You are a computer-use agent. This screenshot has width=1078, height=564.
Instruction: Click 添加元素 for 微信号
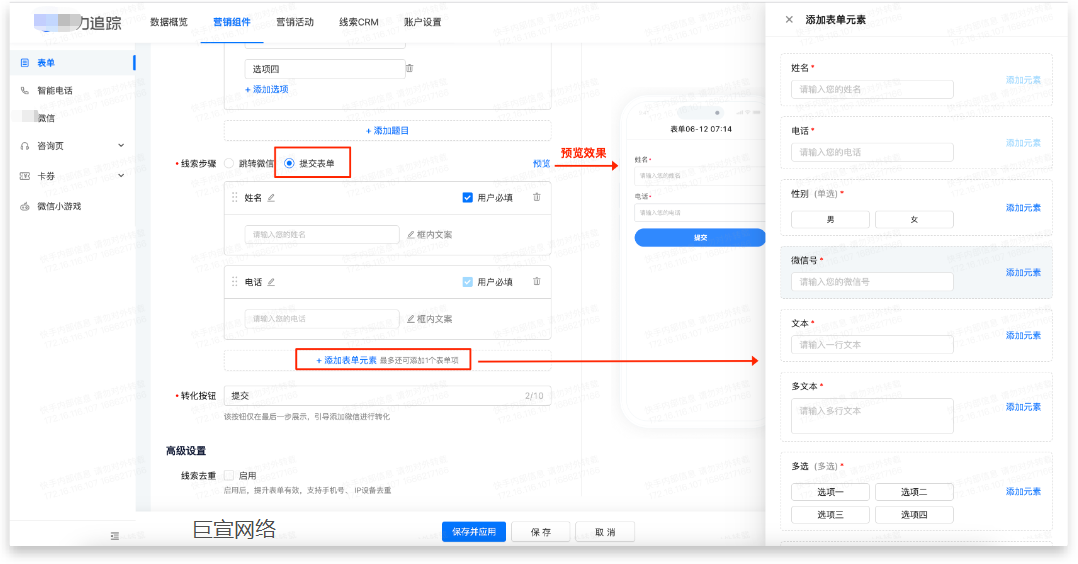coord(1023,272)
